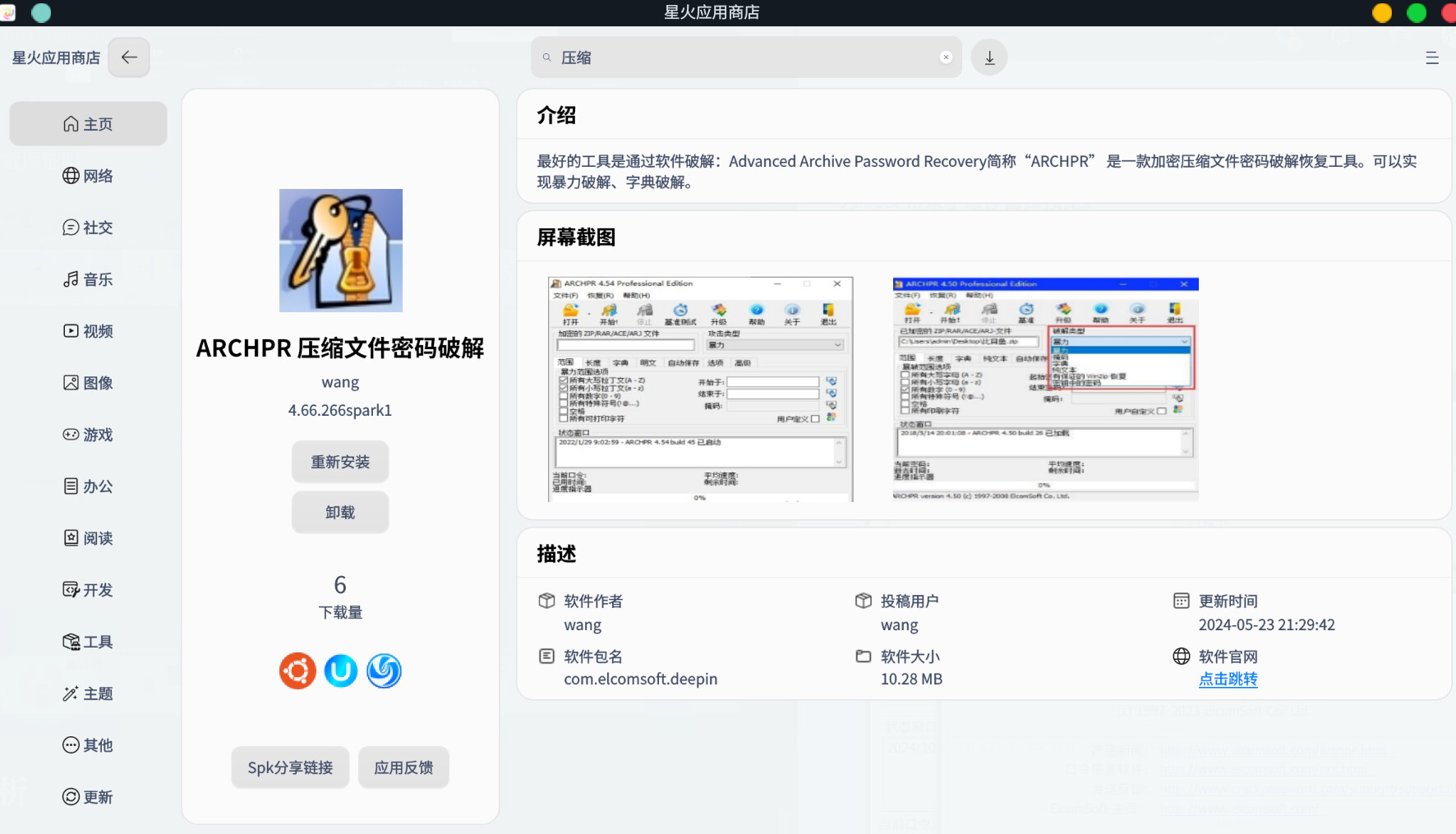This screenshot has height=834, width=1456.
Task: Click the package name com.elcomsoft.deepin
Action: coord(641,680)
